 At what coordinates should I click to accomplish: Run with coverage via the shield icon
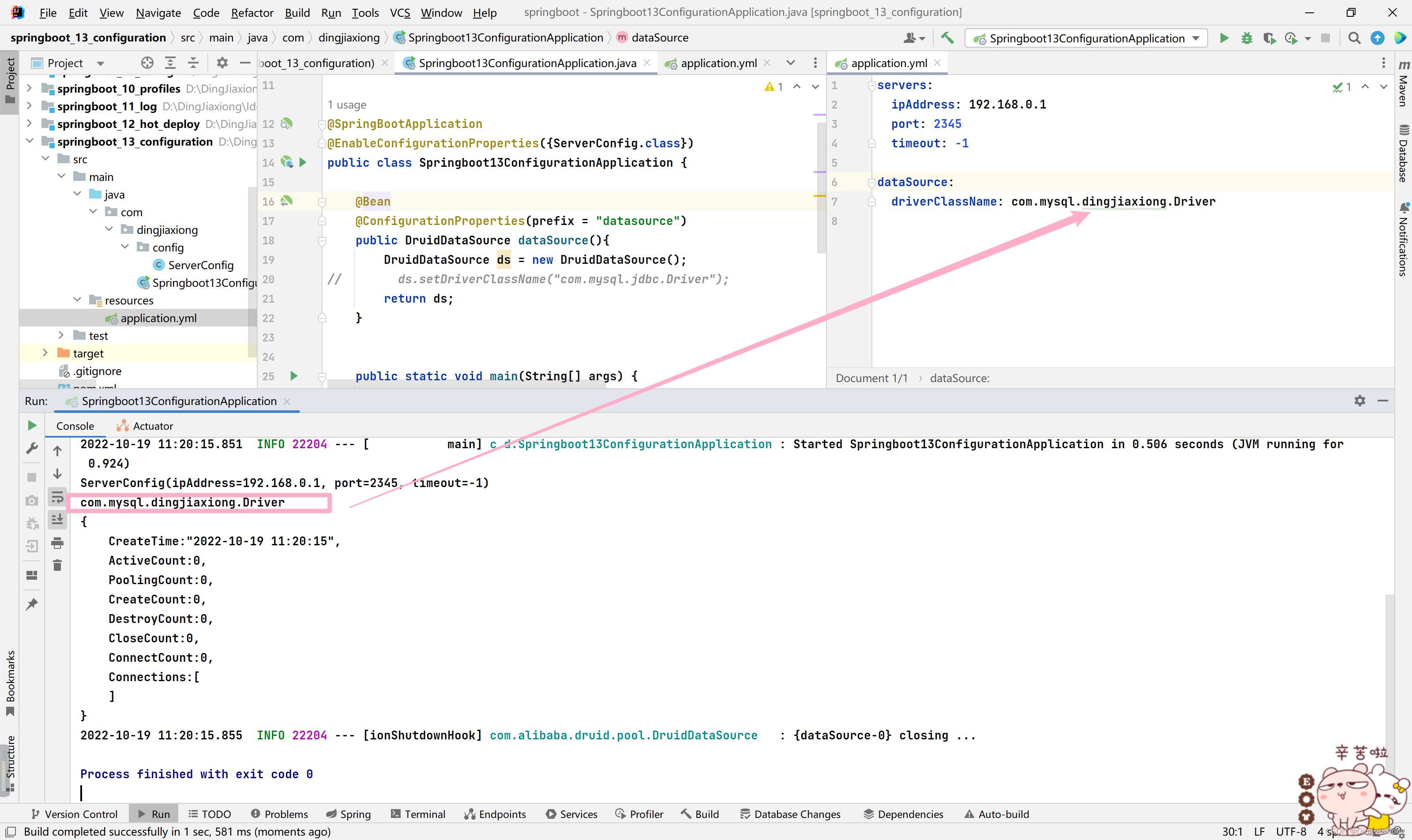1269,38
